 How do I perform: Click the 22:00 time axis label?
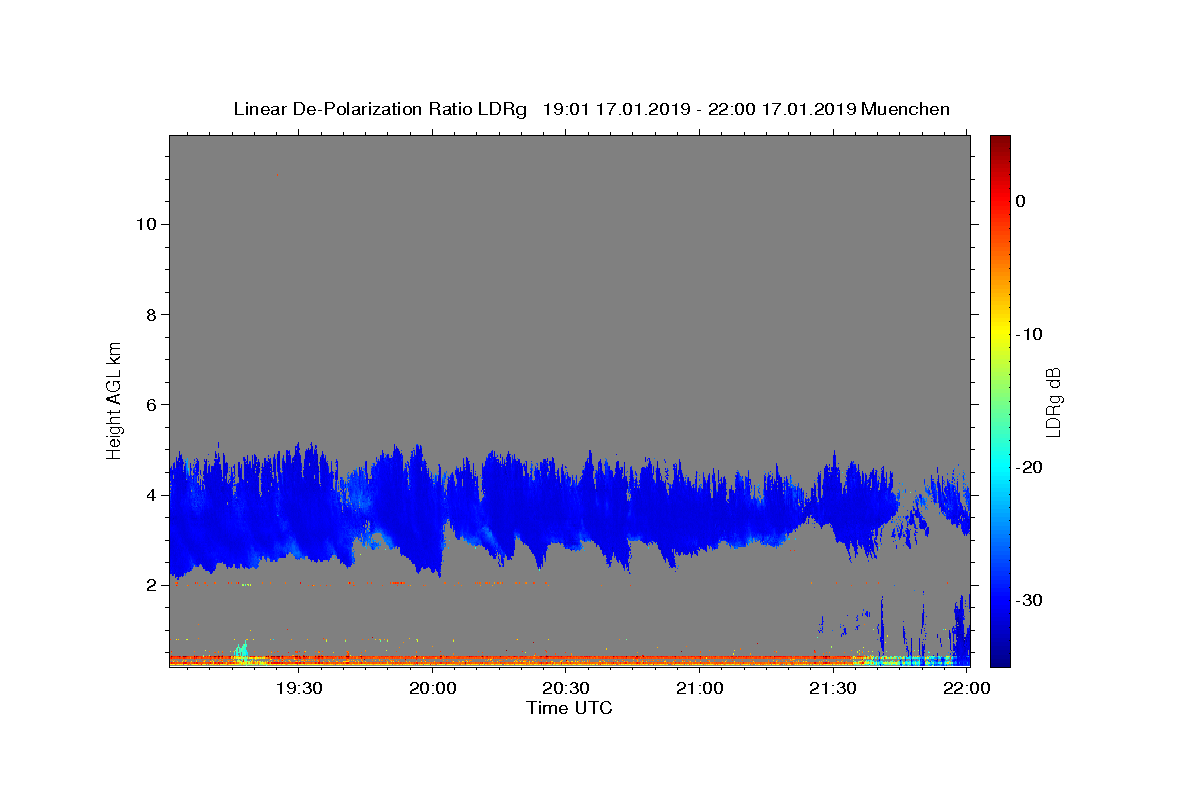coord(966,688)
